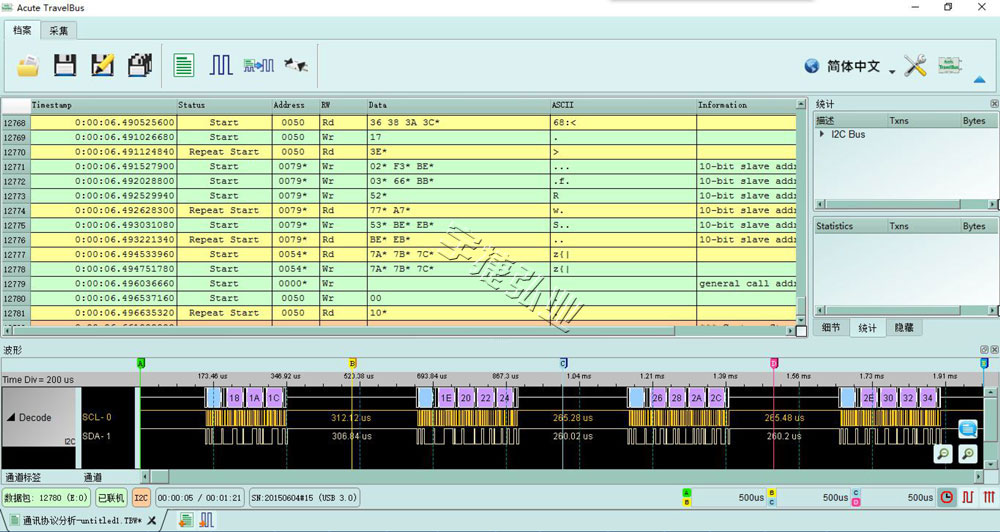Toggle the red clock time display icon
Screen dimensions: 1000x532
[x=947, y=498]
